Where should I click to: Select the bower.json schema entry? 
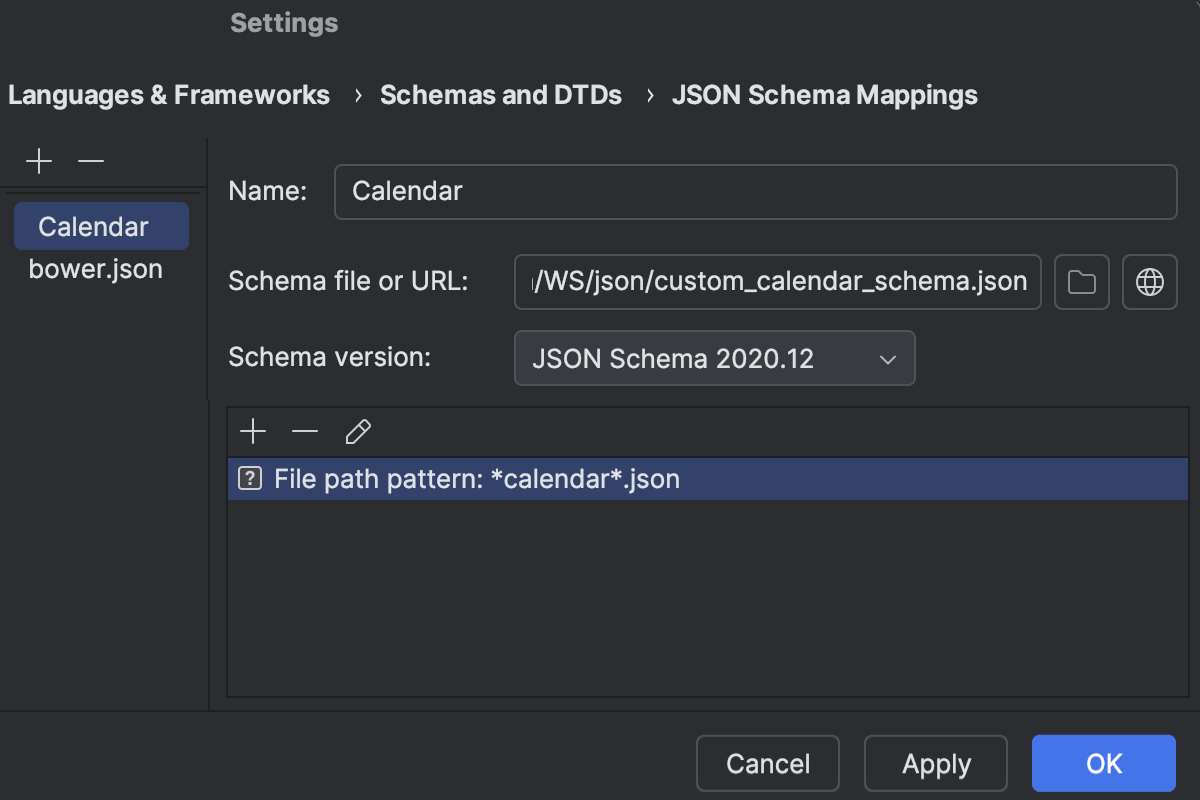click(x=95, y=268)
